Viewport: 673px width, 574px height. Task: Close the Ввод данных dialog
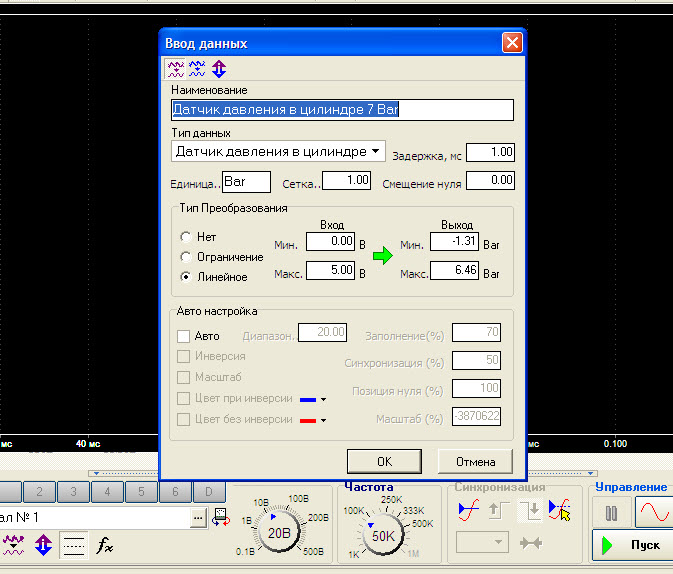(x=512, y=43)
